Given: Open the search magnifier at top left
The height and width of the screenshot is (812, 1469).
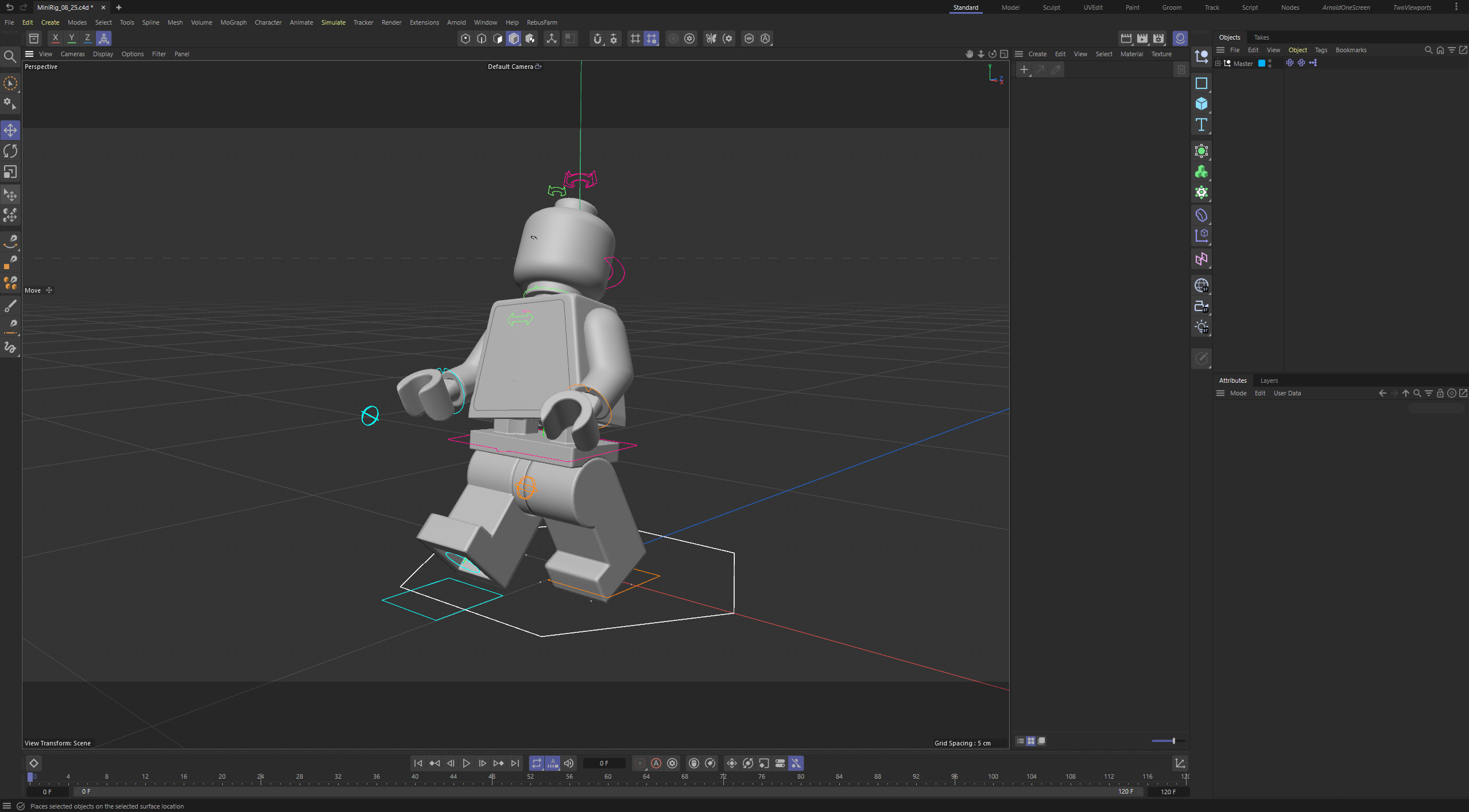Looking at the screenshot, I should pyautogui.click(x=10, y=56).
